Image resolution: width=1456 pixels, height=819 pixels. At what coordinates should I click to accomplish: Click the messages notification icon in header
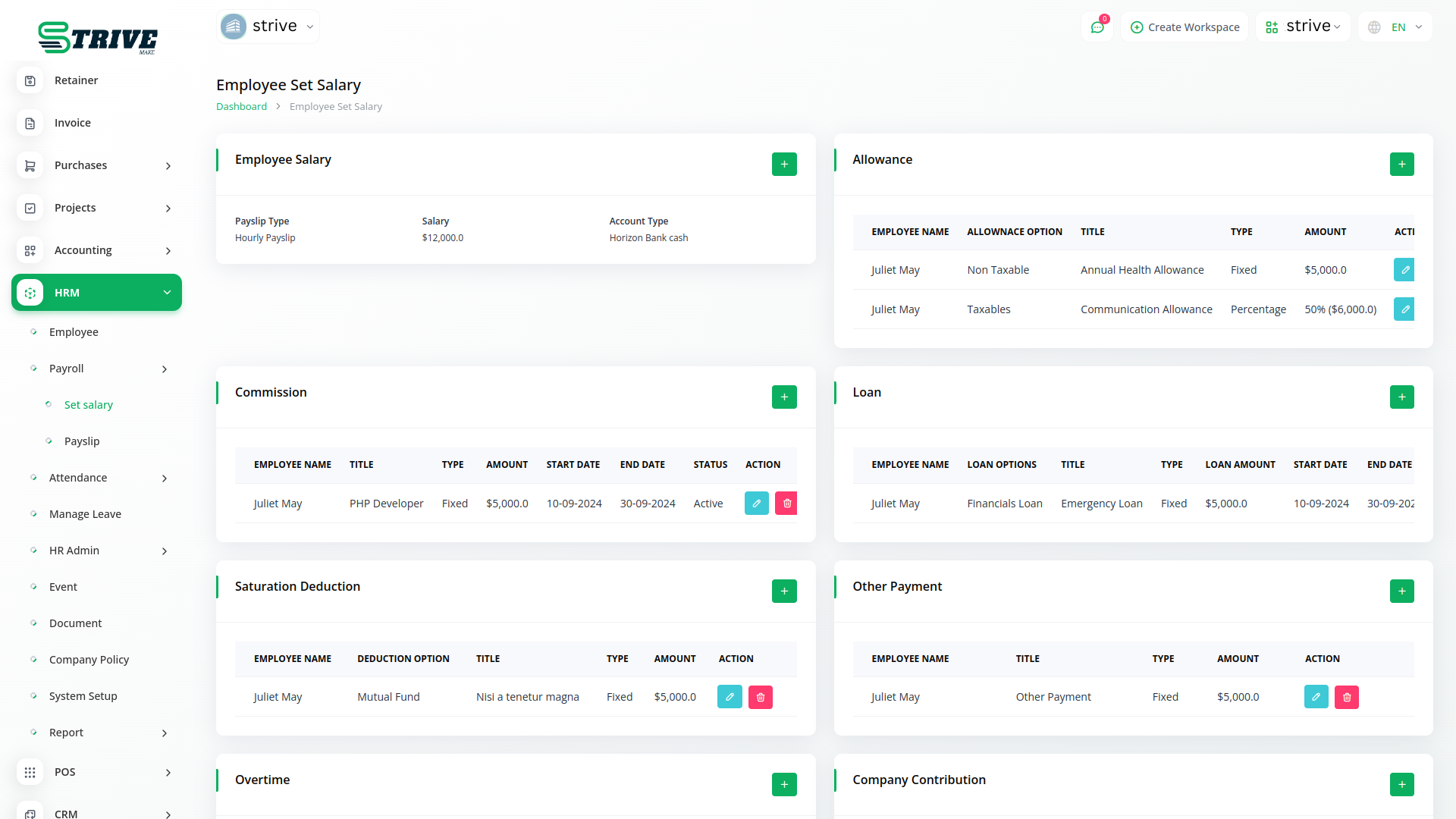[x=1097, y=26]
